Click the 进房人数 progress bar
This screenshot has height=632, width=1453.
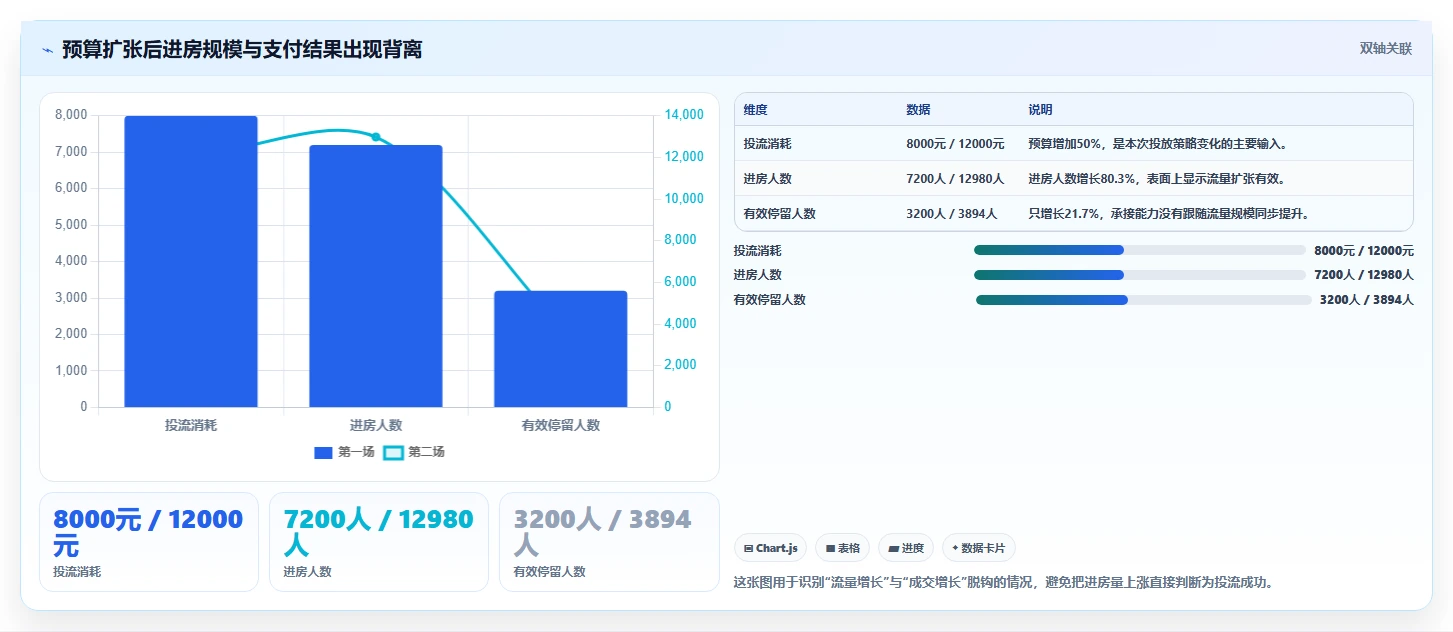coord(1140,275)
